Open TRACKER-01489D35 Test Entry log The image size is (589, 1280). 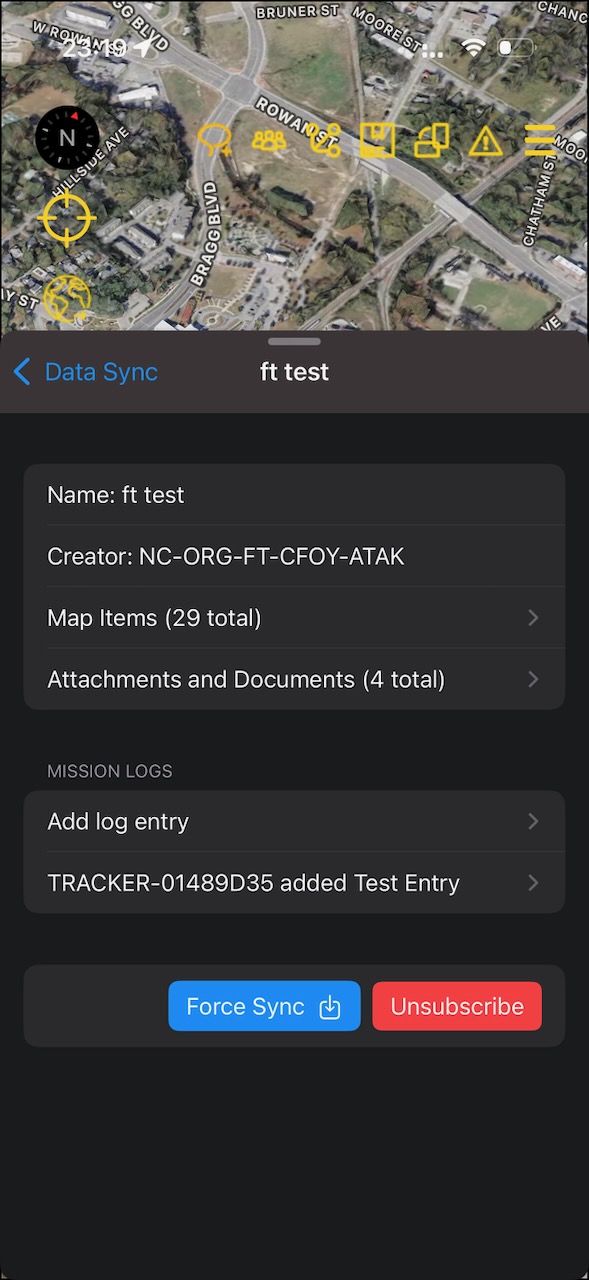click(x=294, y=883)
